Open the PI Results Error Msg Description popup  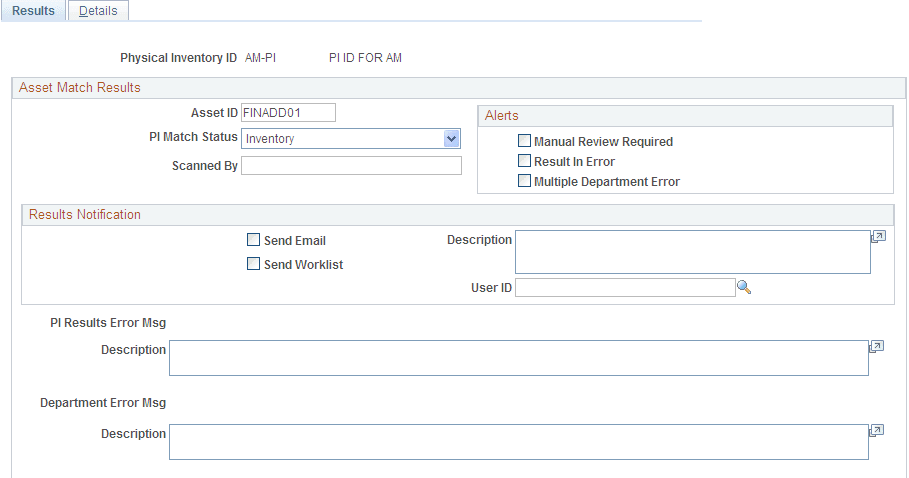click(876, 347)
